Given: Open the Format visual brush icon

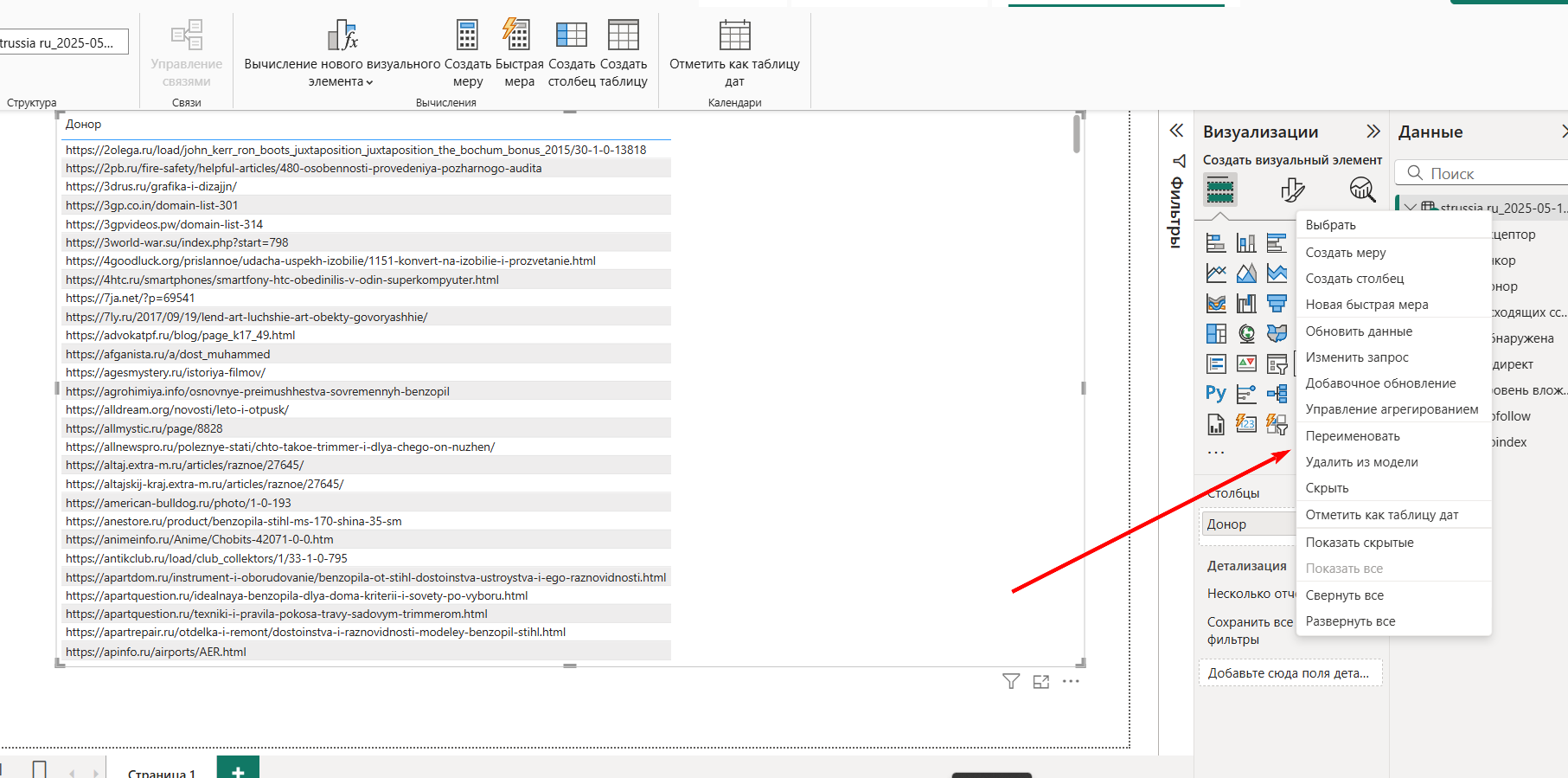Looking at the screenshot, I should (x=1292, y=190).
